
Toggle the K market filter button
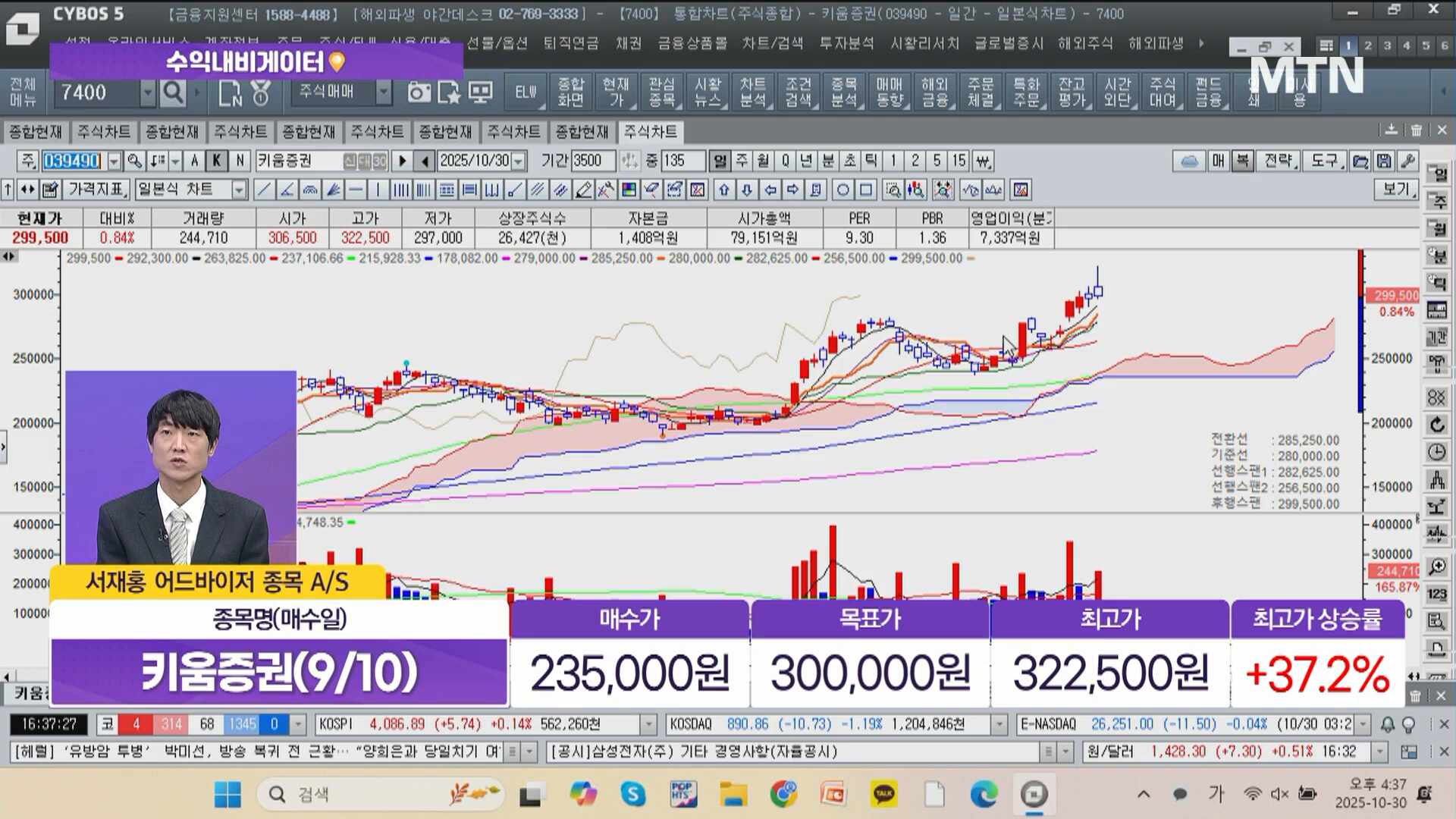(x=217, y=161)
